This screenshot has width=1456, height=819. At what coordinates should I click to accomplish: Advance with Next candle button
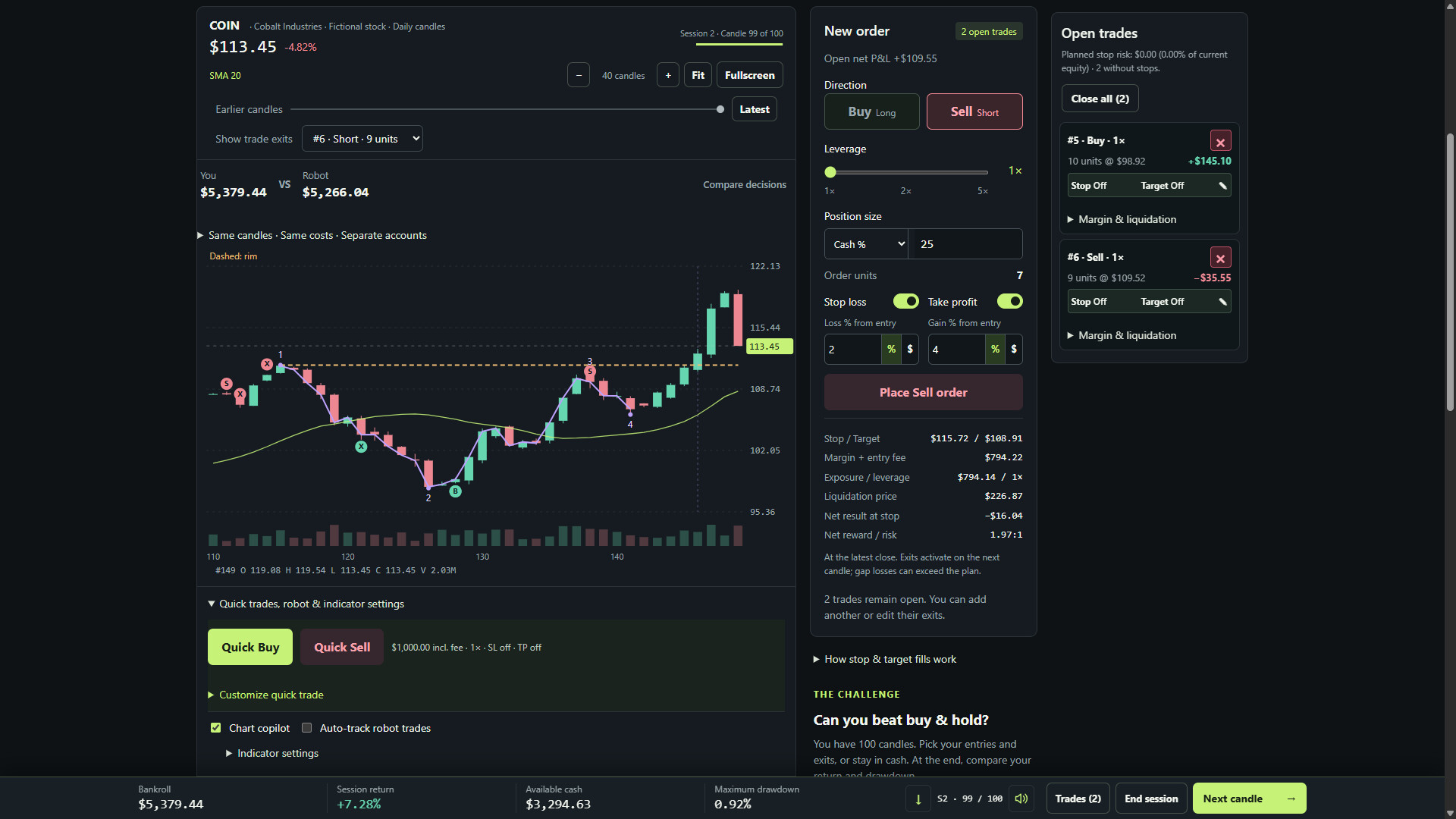tap(1249, 799)
